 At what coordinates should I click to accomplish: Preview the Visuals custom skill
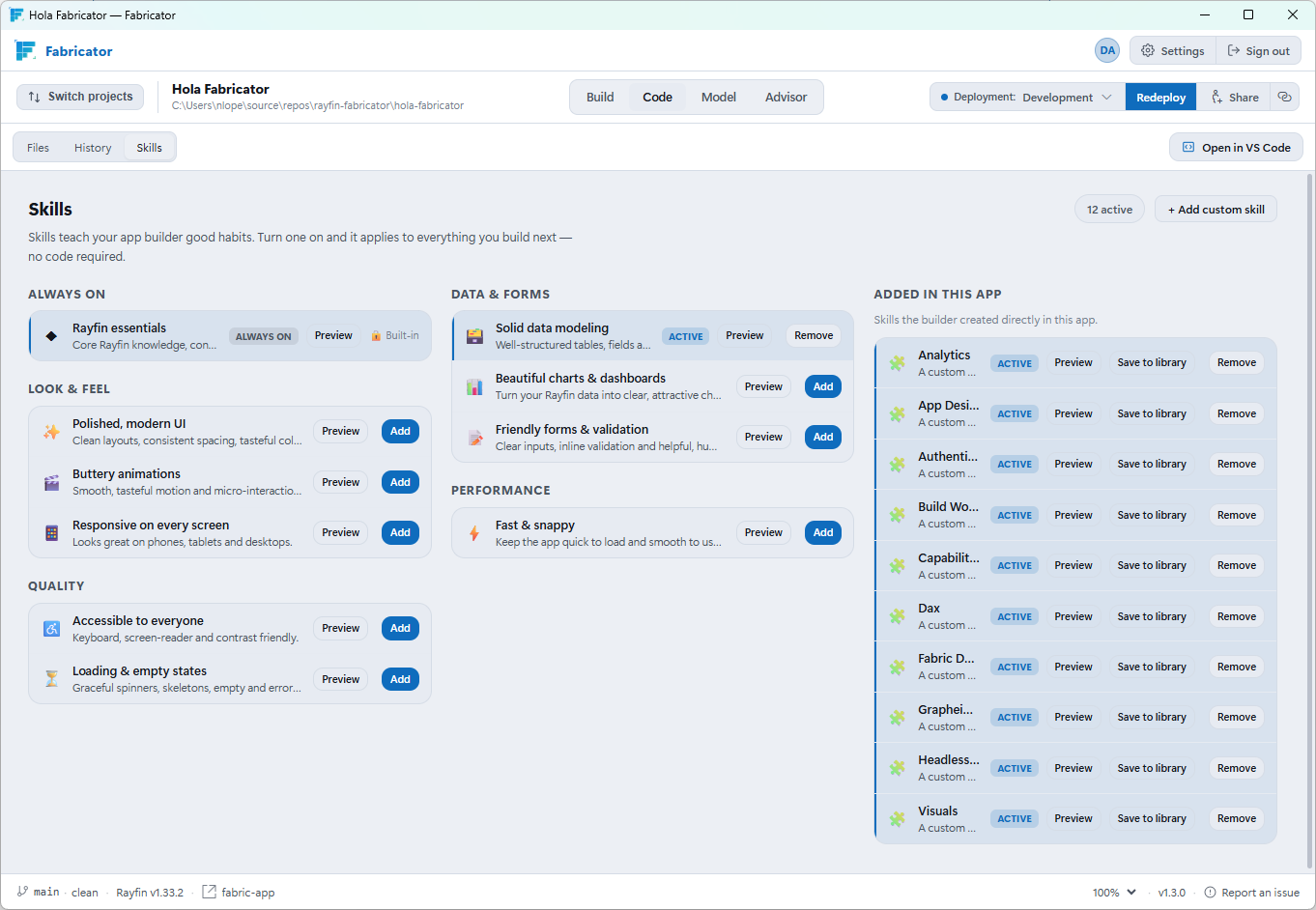(1073, 819)
